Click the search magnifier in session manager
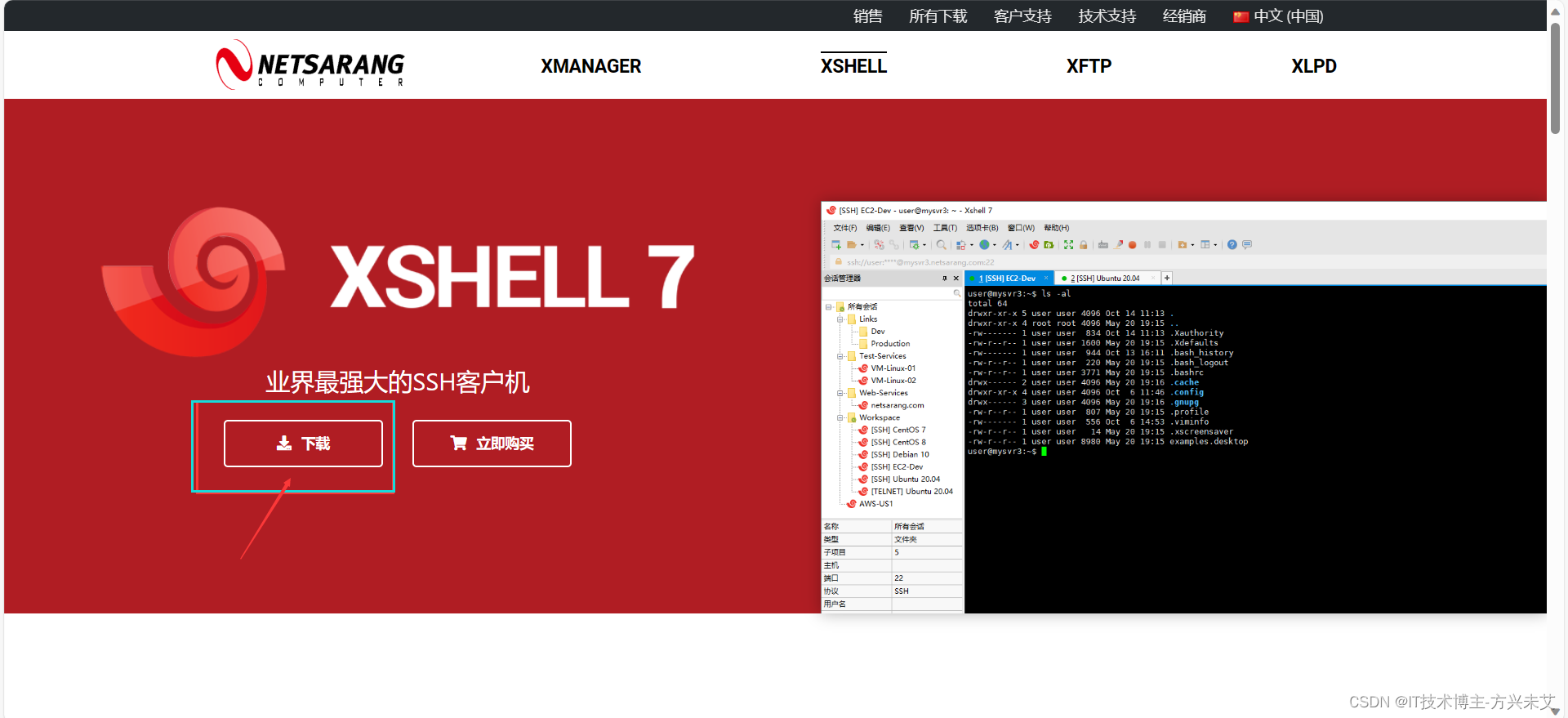Image resolution: width=1568 pixels, height=718 pixels. (957, 293)
